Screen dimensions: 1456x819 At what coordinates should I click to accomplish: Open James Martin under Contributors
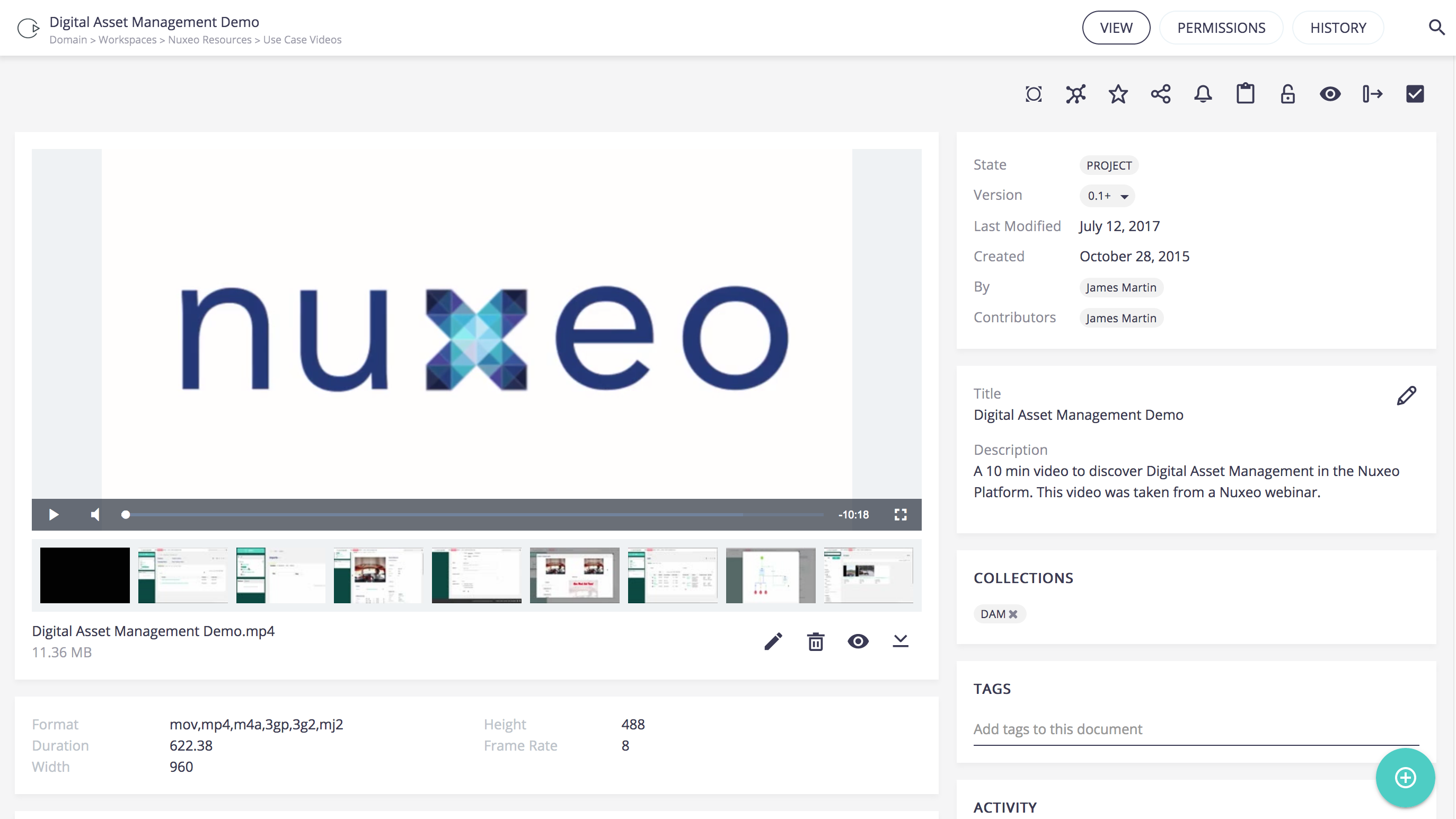click(1121, 318)
